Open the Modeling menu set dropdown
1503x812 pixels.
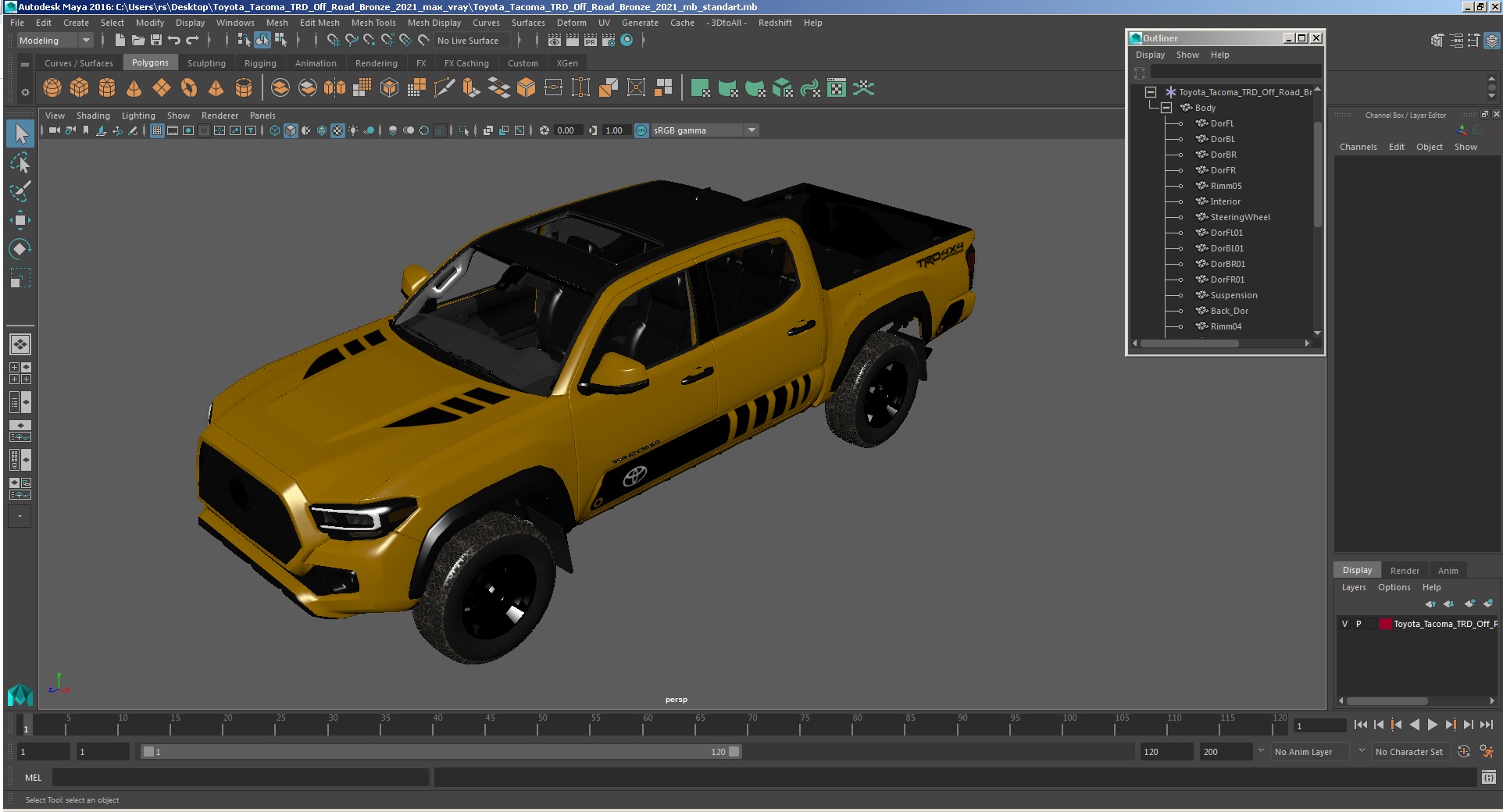click(55, 41)
